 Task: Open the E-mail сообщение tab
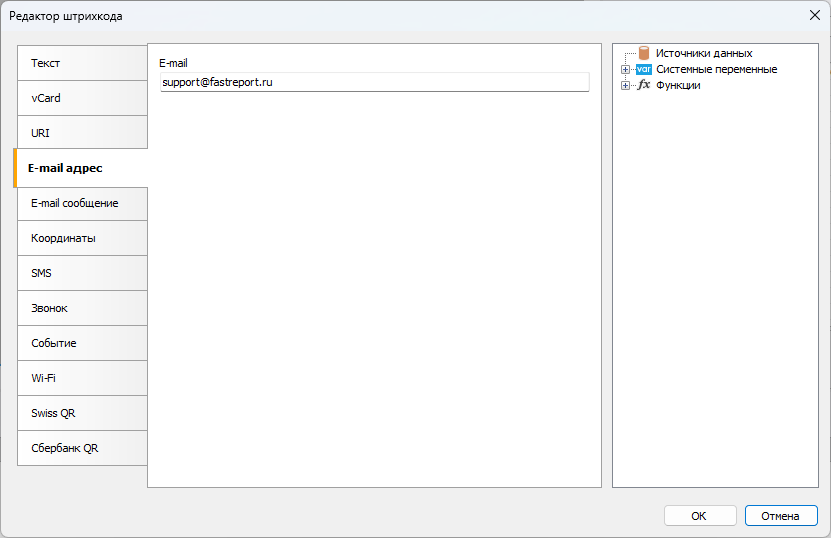coord(82,203)
